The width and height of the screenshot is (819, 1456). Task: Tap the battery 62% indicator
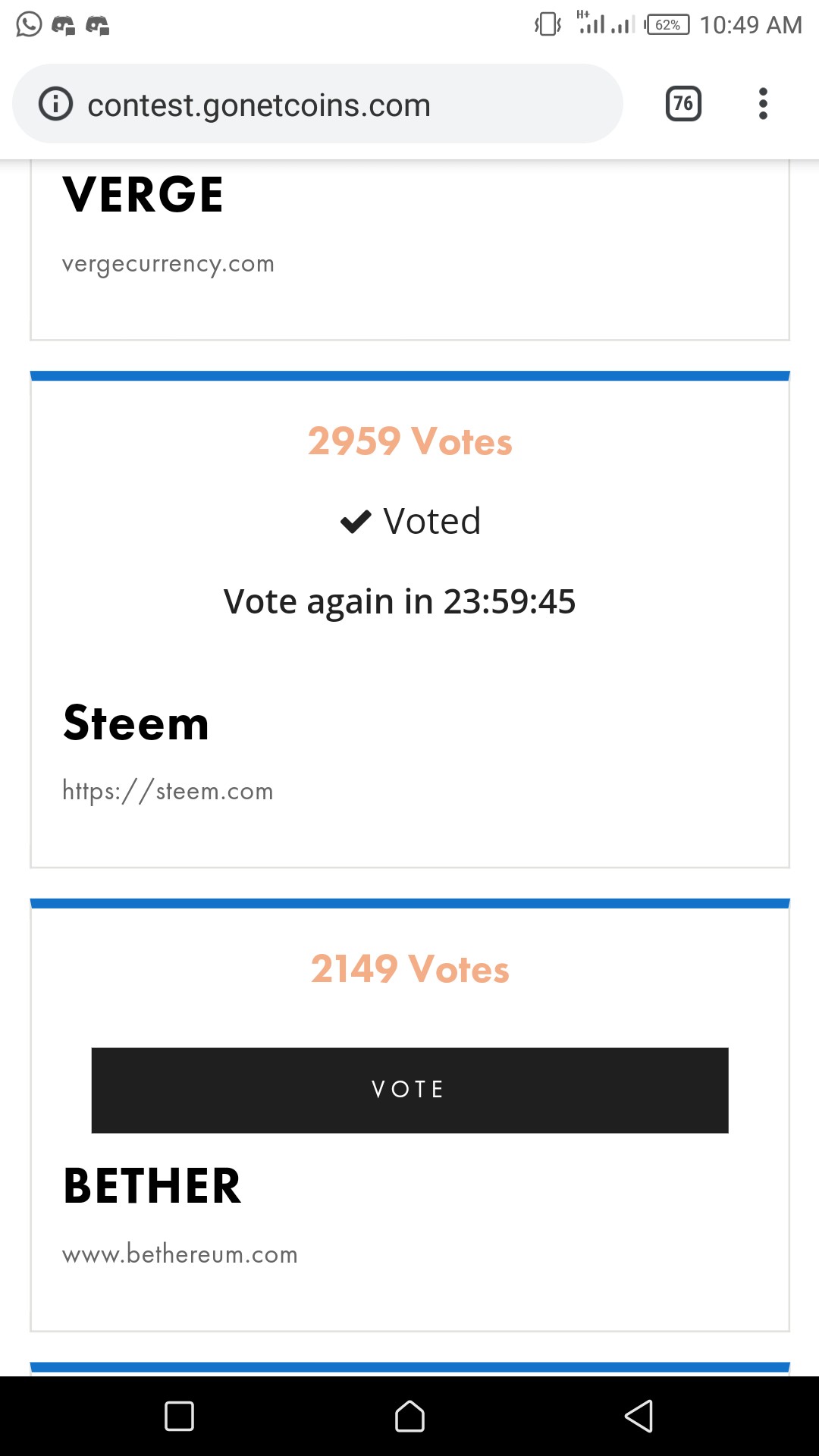(667, 25)
